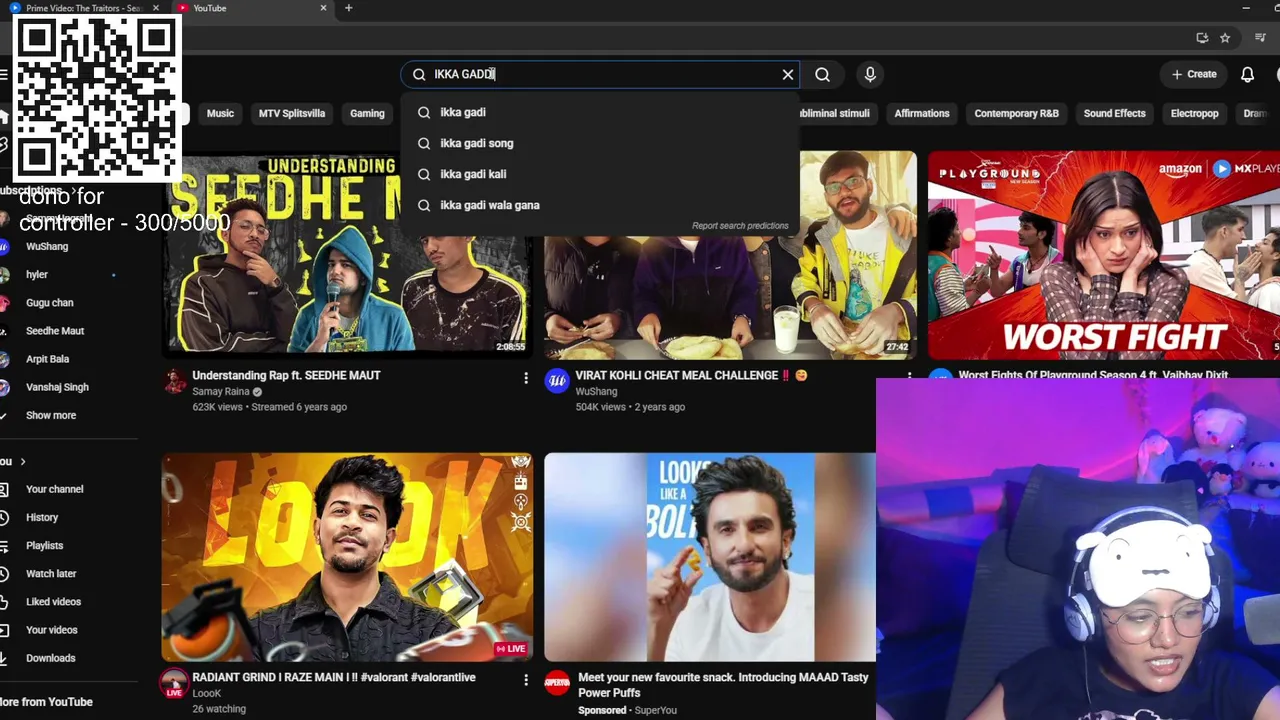The width and height of the screenshot is (1280, 720).
Task: Choose the 'ikka gadi' search suggestion
Action: click(x=600, y=112)
